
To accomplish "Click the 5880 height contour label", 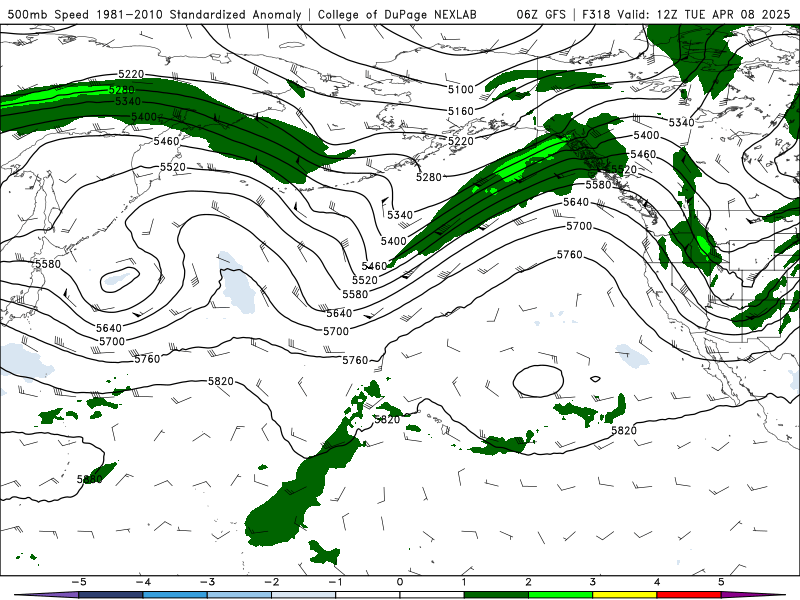I will (90, 479).
